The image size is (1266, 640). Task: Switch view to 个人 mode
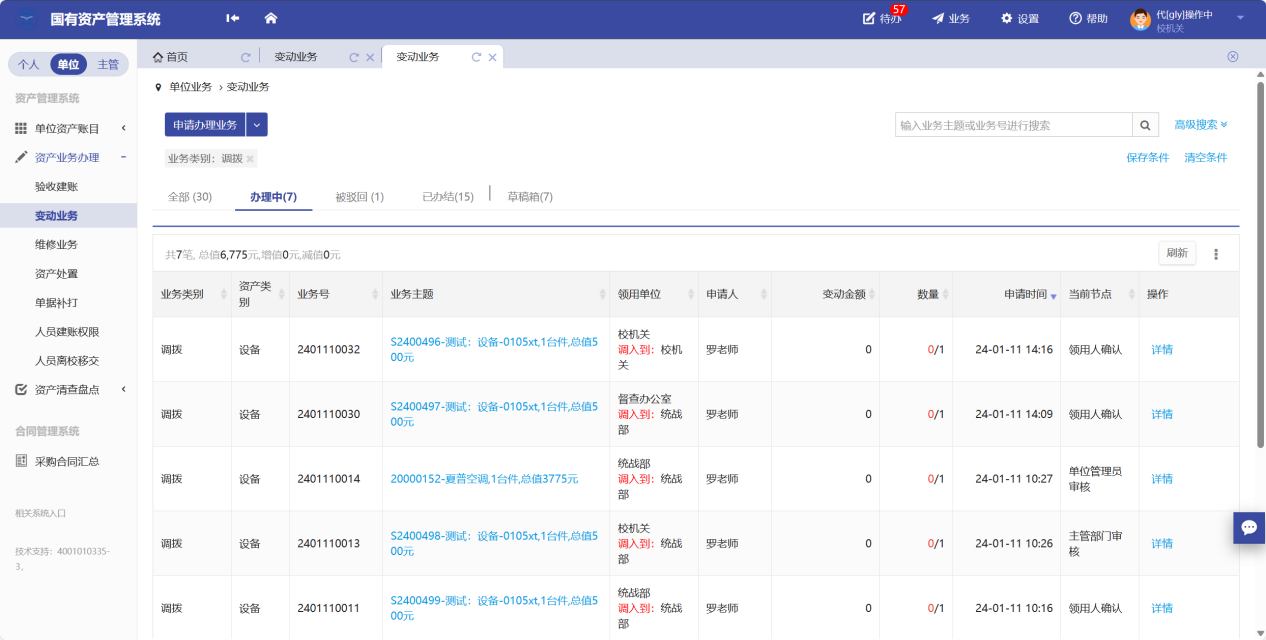(x=28, y=64)
